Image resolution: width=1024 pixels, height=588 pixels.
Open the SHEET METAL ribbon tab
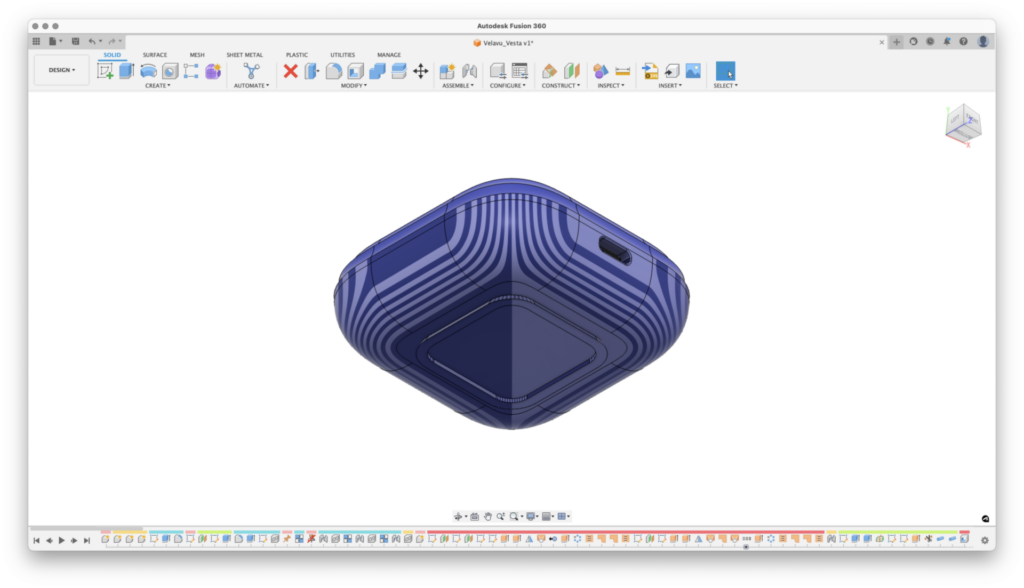click(x=244, y=55)
